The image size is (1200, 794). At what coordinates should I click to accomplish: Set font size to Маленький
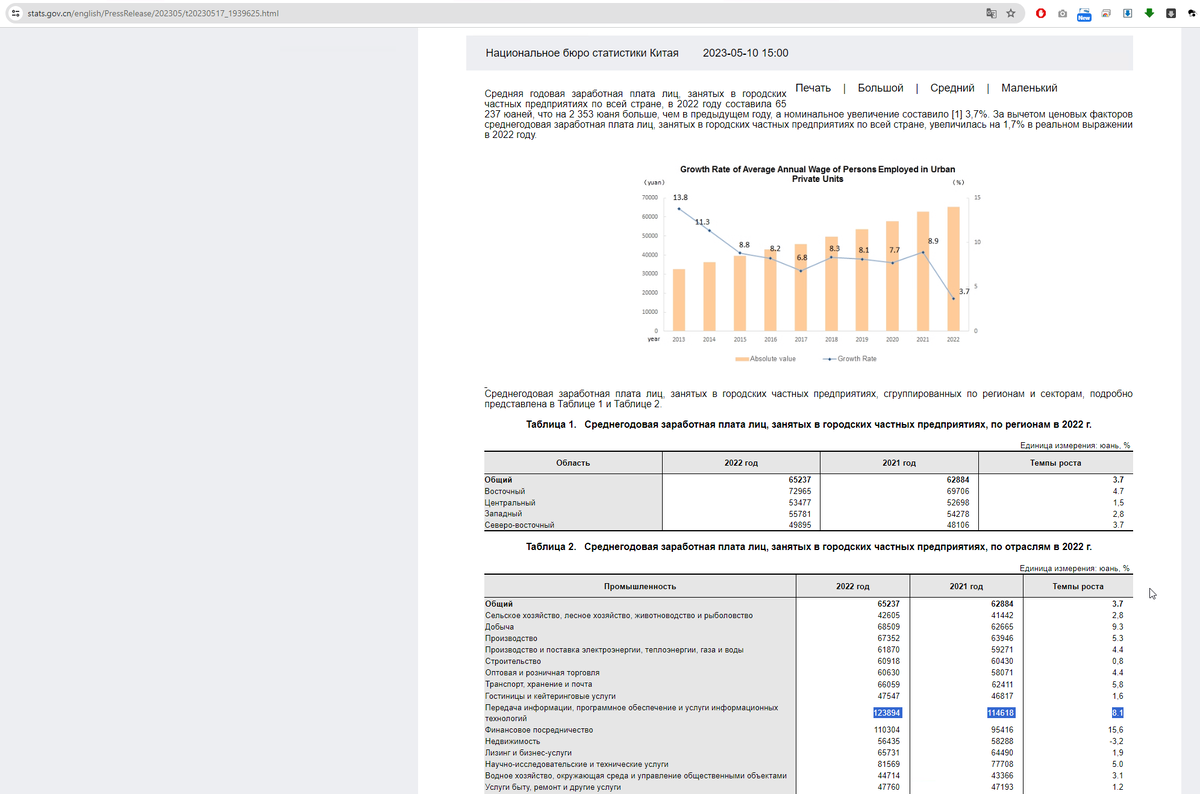coord(1029,89)
